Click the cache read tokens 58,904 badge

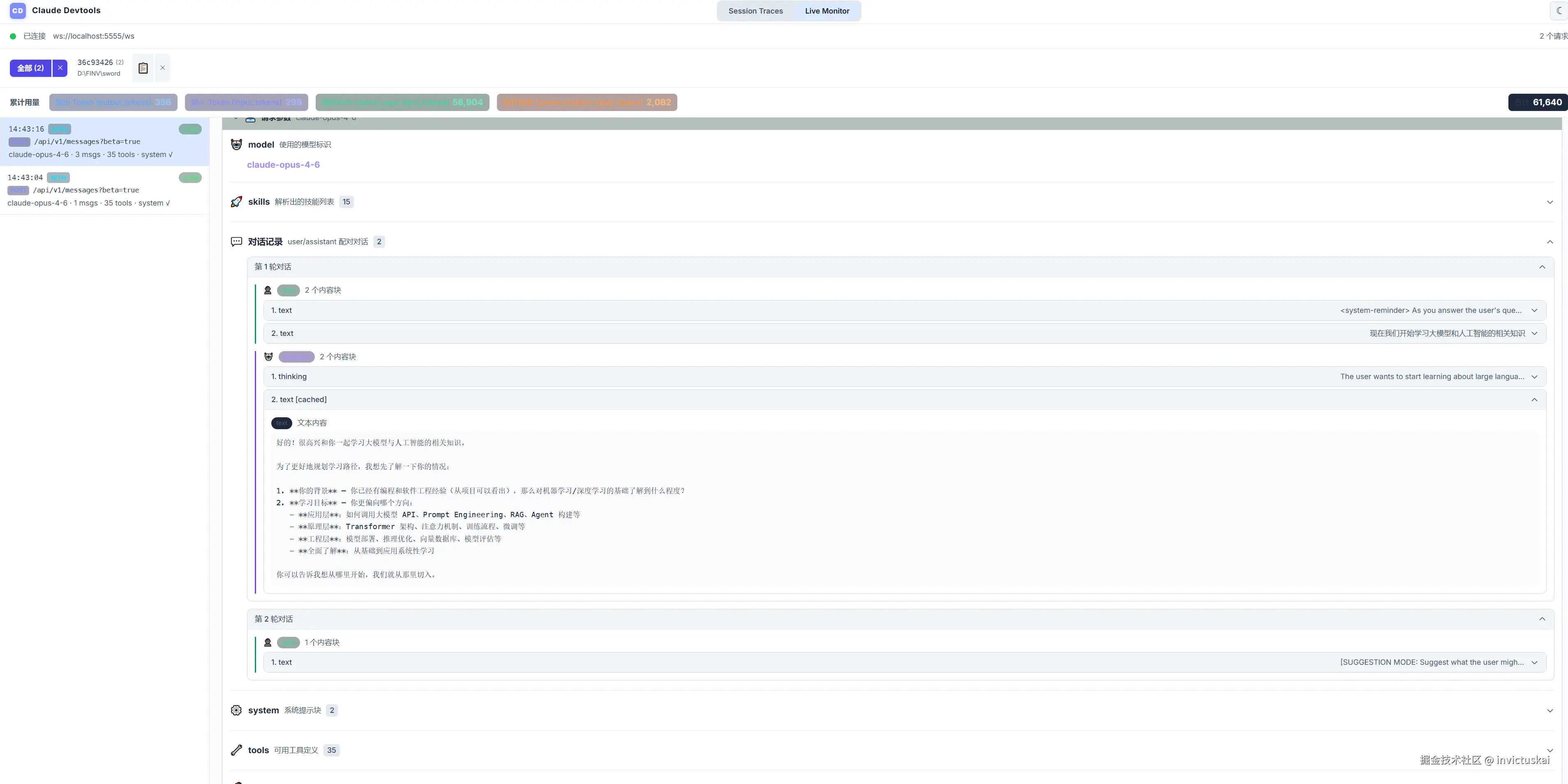(402, 102)
